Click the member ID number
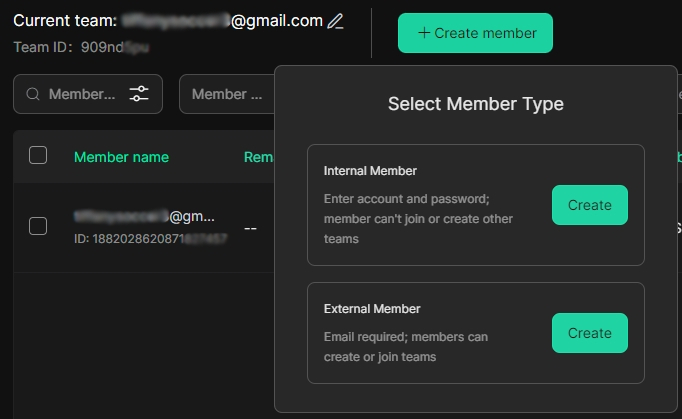This screenshot has width=682, height=419. coord(150,238)
